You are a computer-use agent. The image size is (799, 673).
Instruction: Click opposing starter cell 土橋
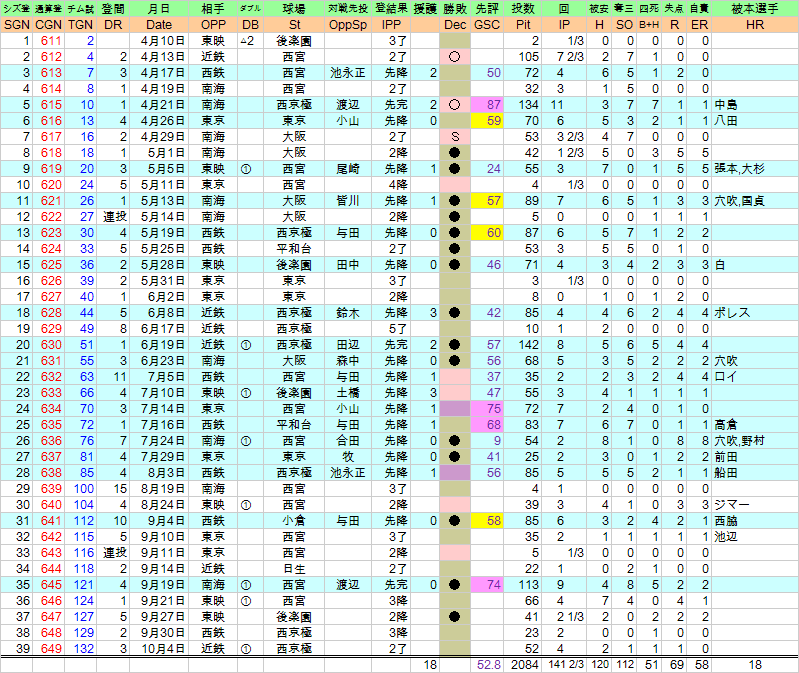point(348,393)
